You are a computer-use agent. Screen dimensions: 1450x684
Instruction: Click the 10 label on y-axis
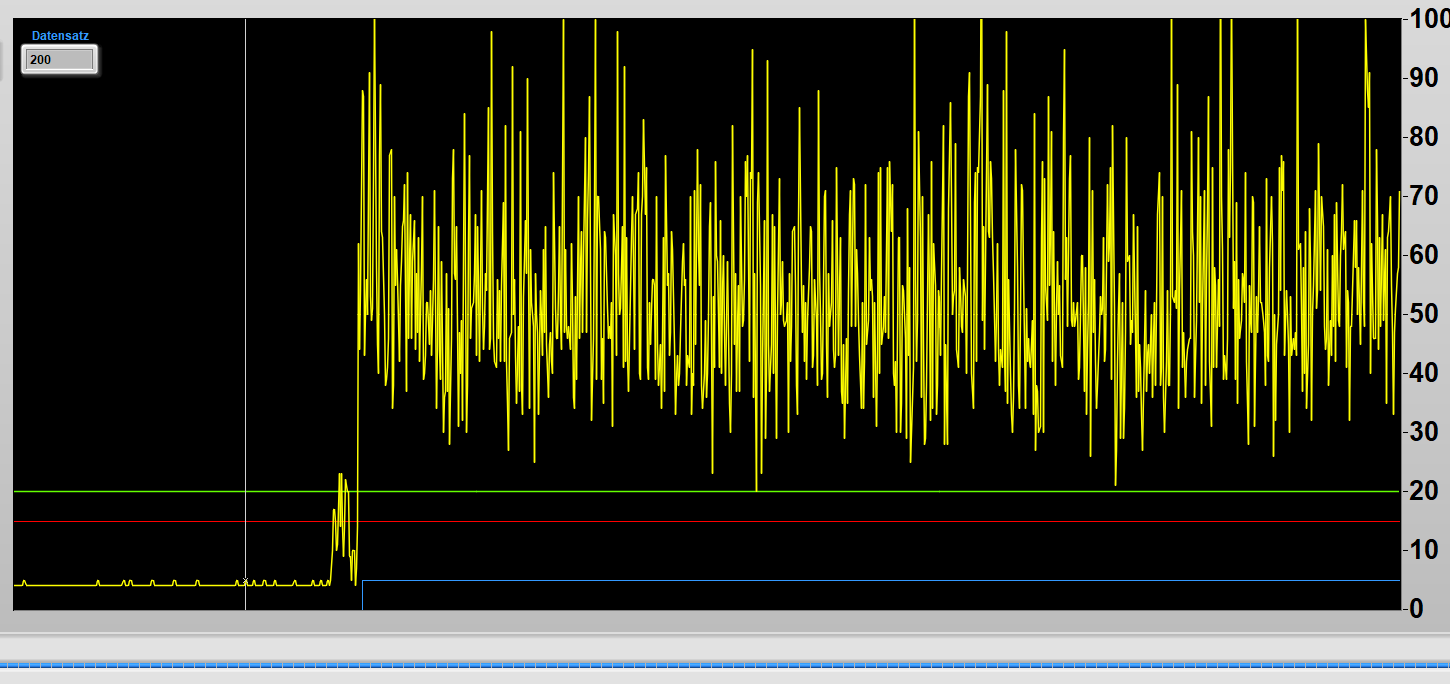[1423, 550]
